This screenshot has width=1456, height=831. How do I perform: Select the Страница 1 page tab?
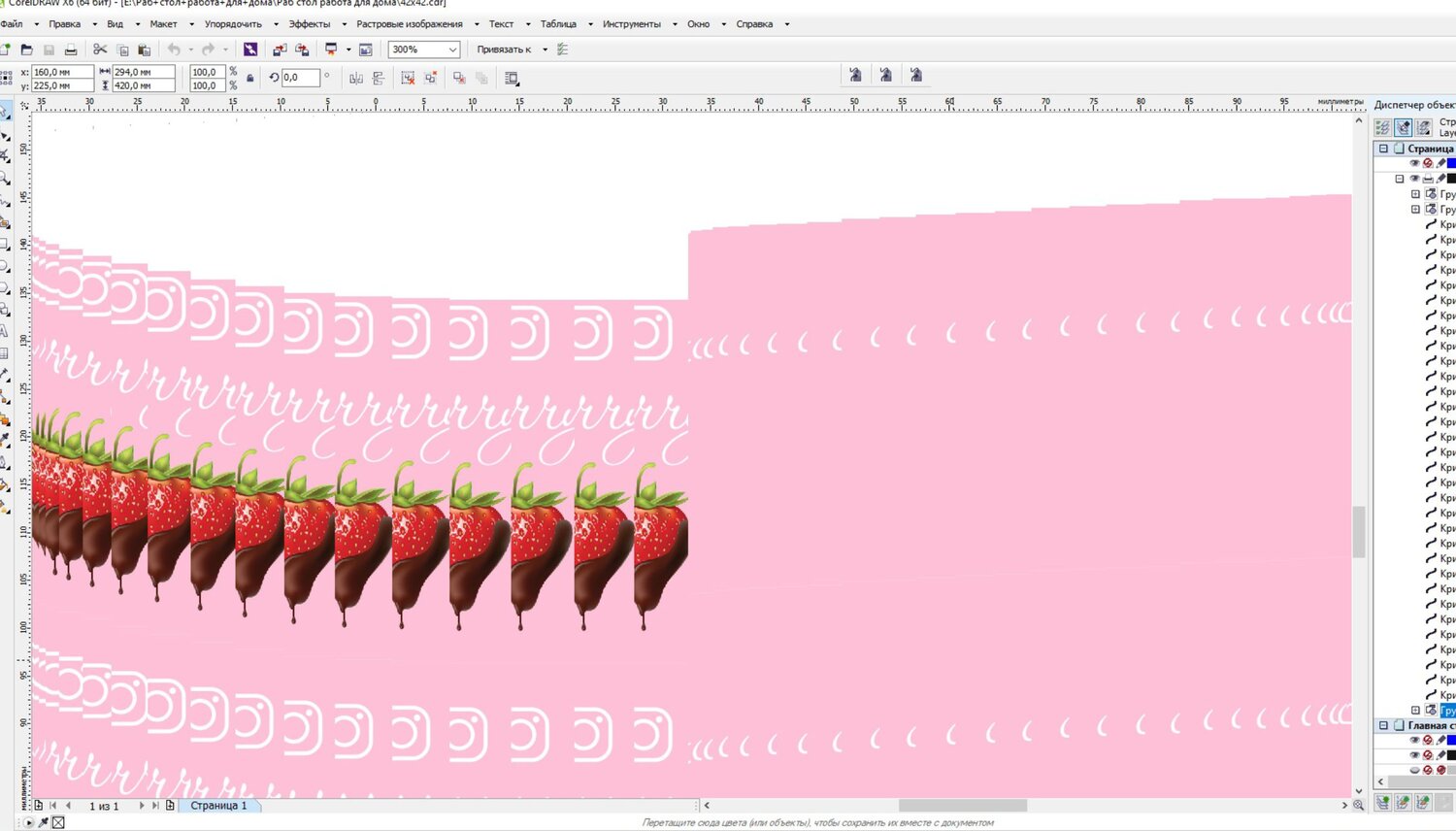[x=218, y=806]
